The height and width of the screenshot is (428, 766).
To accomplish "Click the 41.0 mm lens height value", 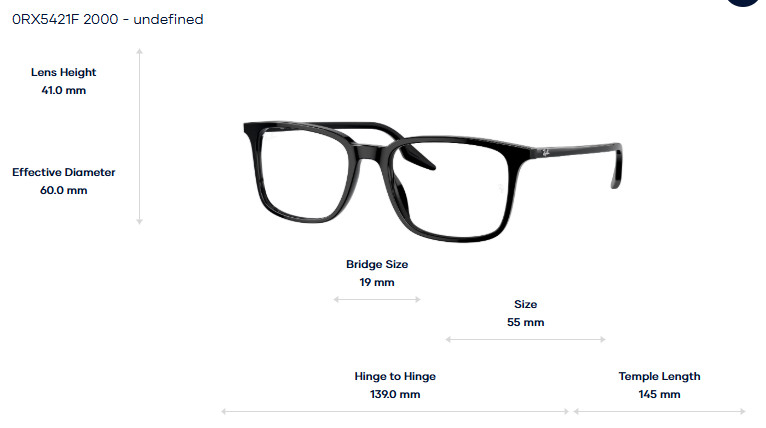I will pos(64,90).
